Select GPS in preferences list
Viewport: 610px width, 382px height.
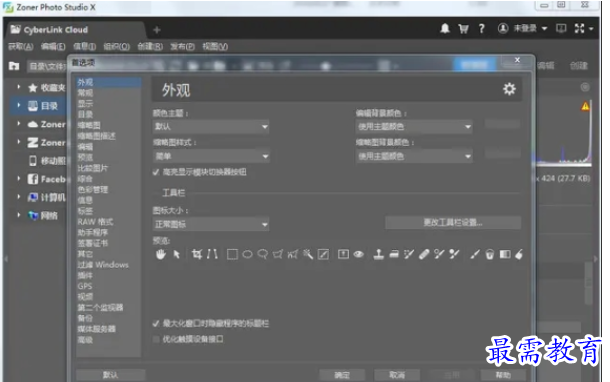tap(85, 286)
